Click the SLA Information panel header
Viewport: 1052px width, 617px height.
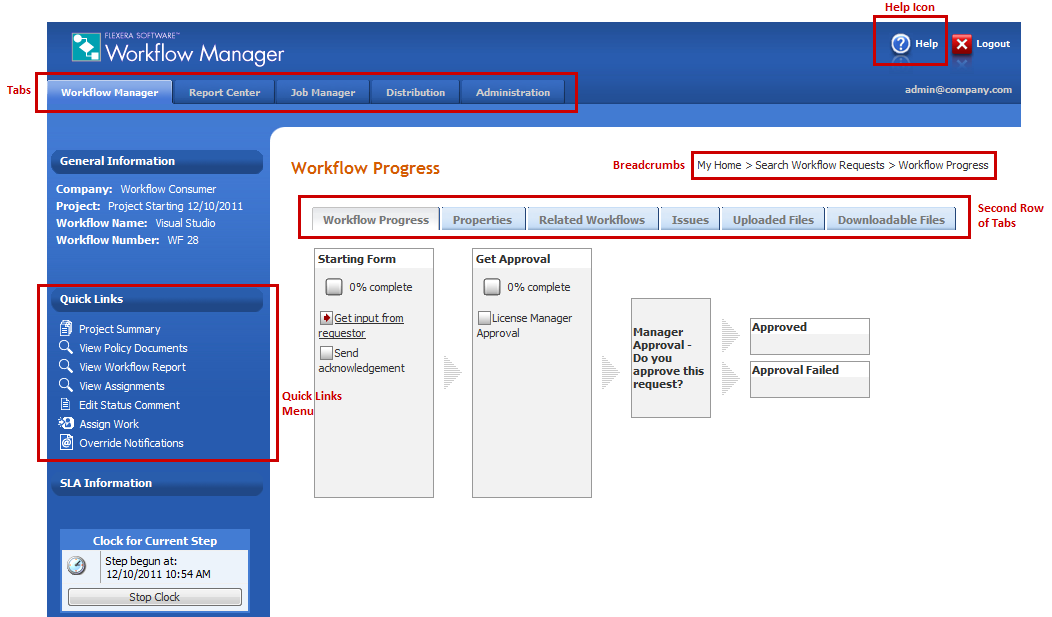(x=157, y=483)
